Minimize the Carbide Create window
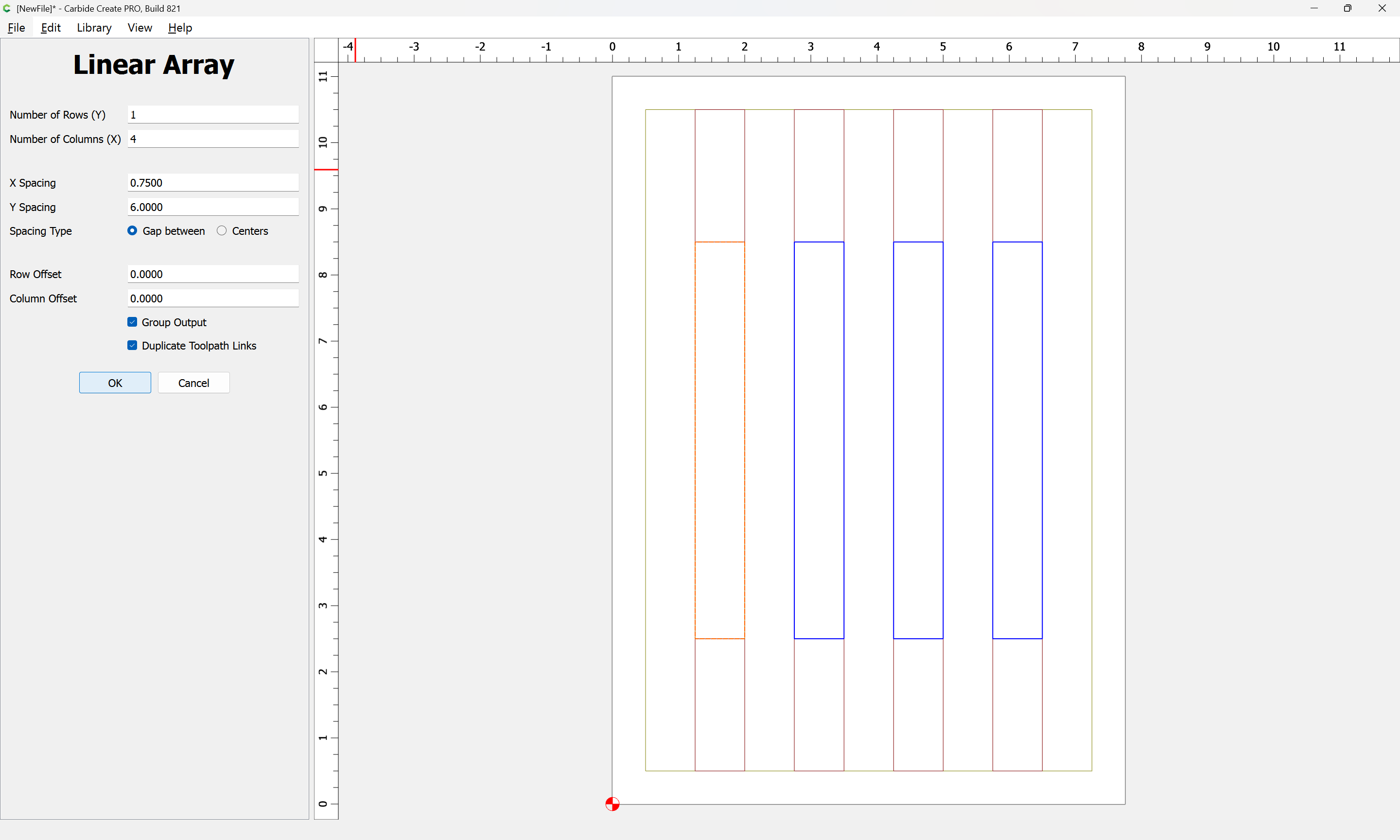Screen dimensions: 1400x840 click(x=1313, y=8)
